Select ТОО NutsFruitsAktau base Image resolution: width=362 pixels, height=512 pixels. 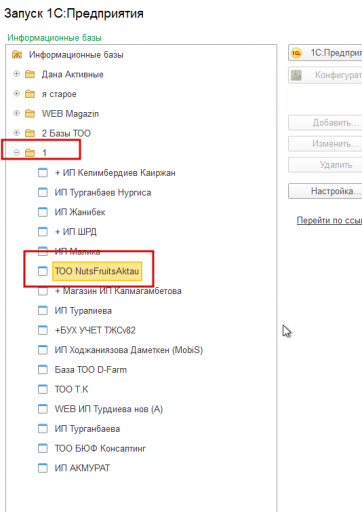click(97, 271)
